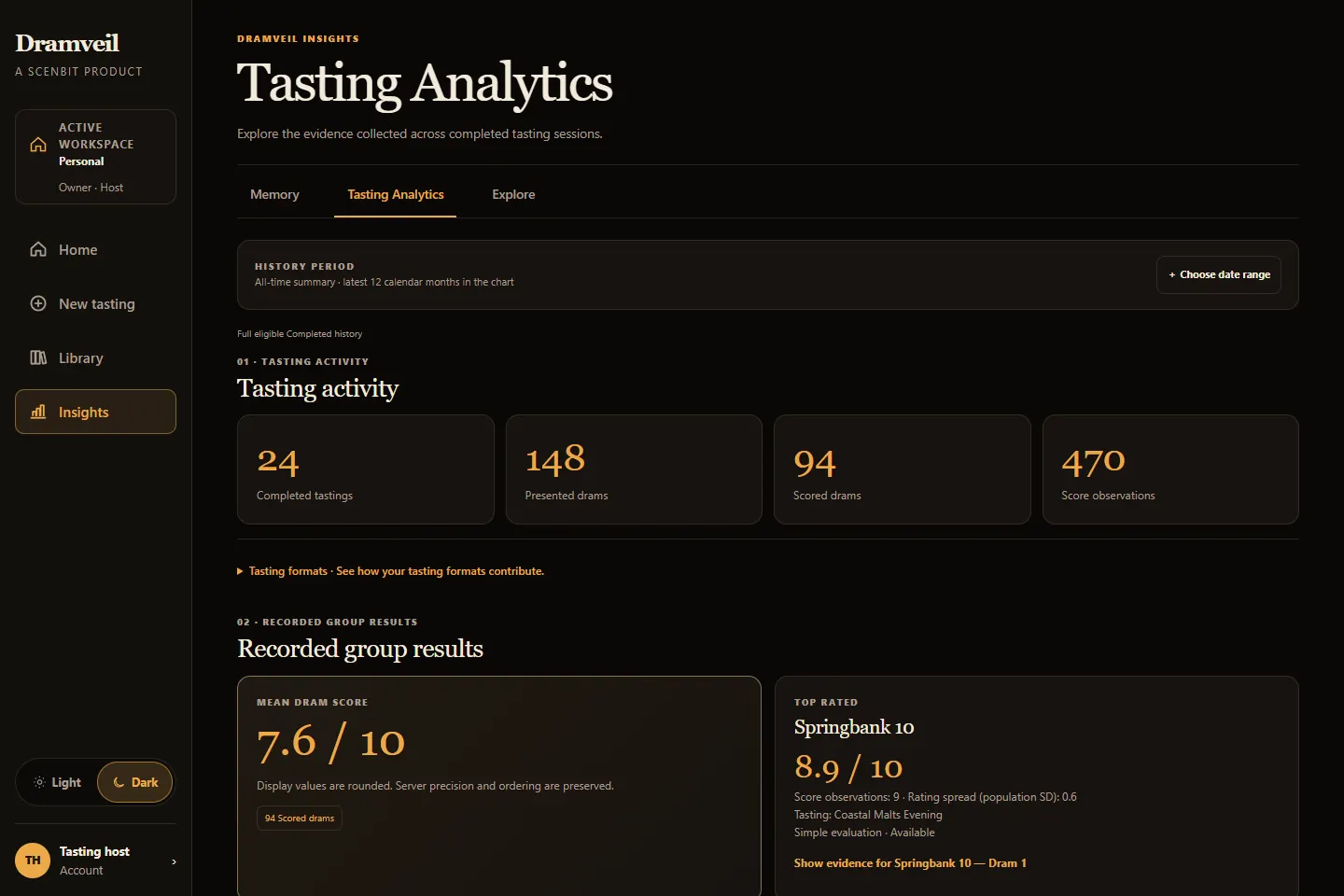The height and width of the screenshot is (896, 1344).
Task: Click the Home icon in sidebar
Action: point(38,249)
